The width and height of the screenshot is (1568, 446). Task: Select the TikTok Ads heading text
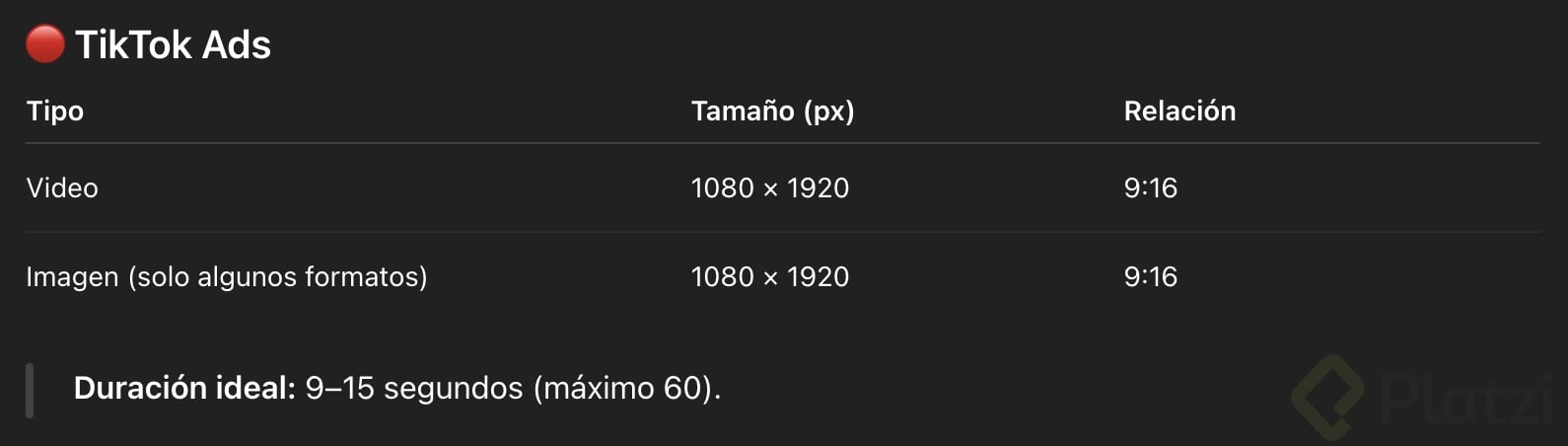tap(173, 45)
